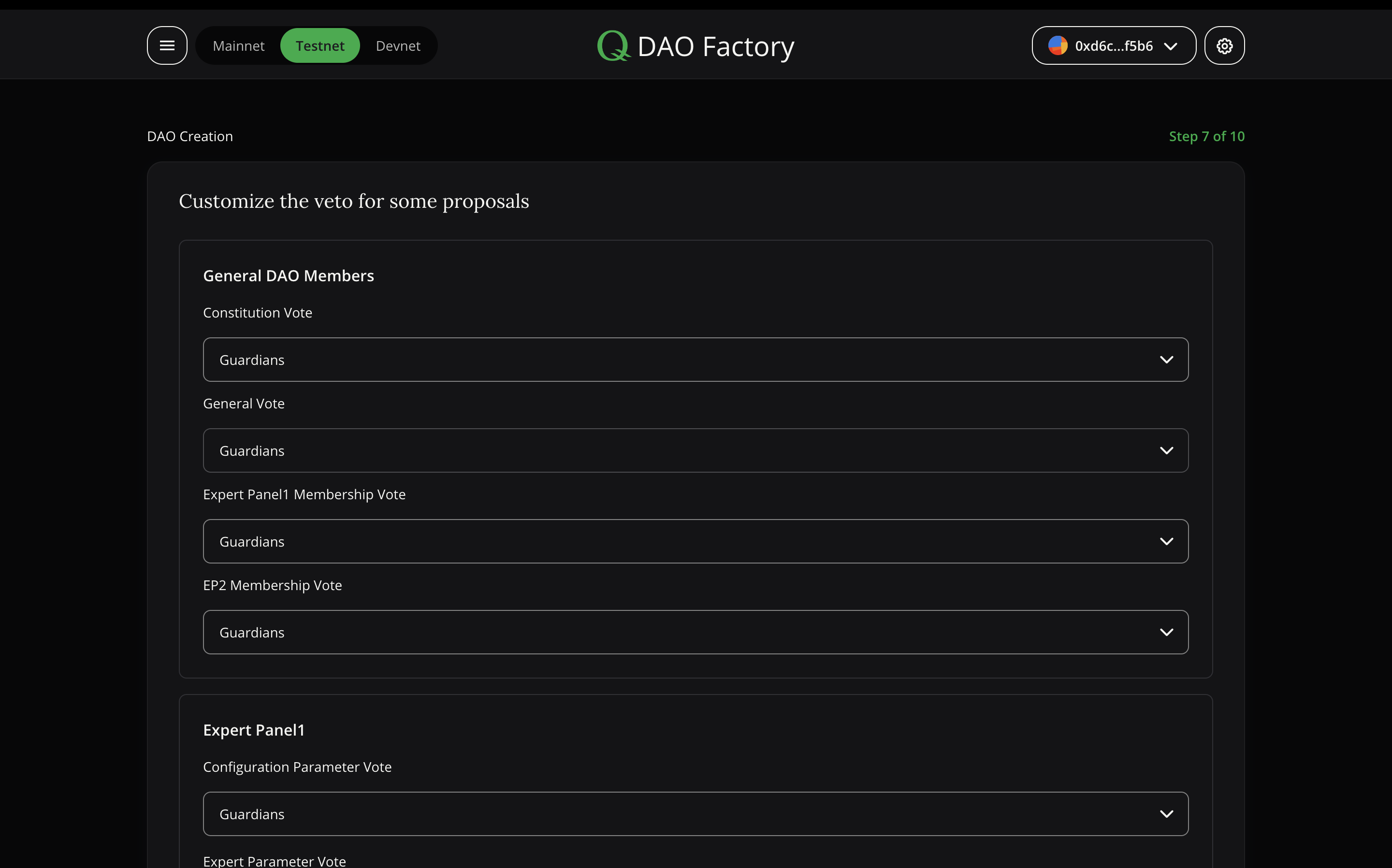Viewport: 1392px width, 868px height.
Task: Click the Q DAO Factory logo icon
Action: point(611,45)
